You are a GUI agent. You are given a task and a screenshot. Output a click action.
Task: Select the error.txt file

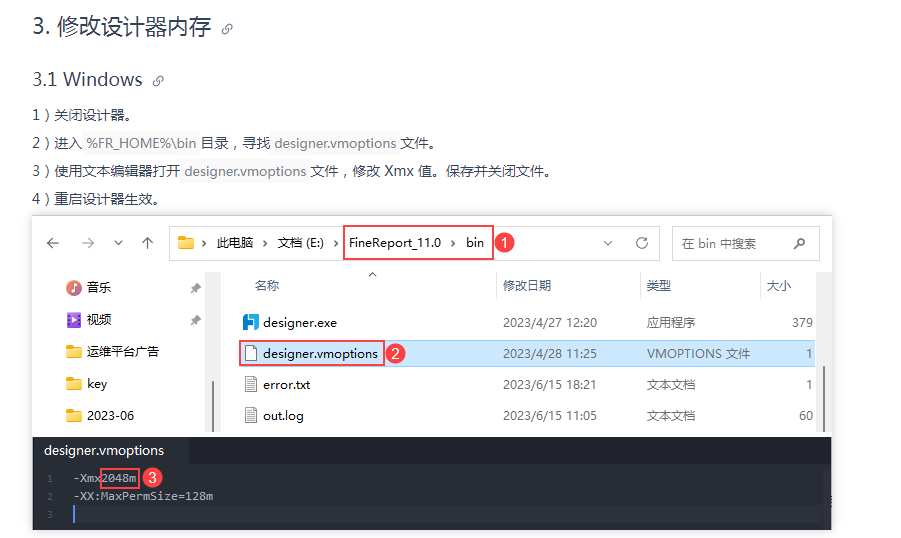[287, 385]
